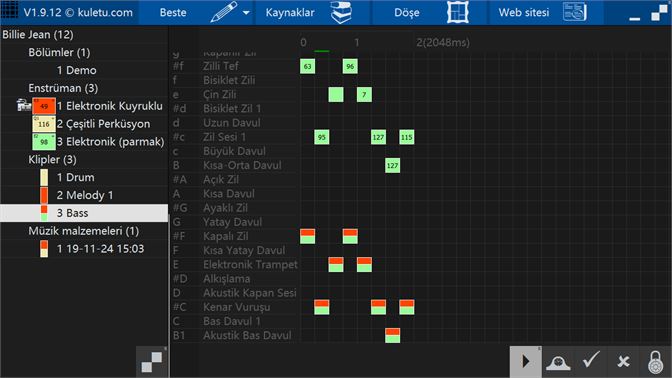Viewport: 672px width, 378px height.
Task: Click the Döşe layout icon
Action: click(x=457, y=12)
